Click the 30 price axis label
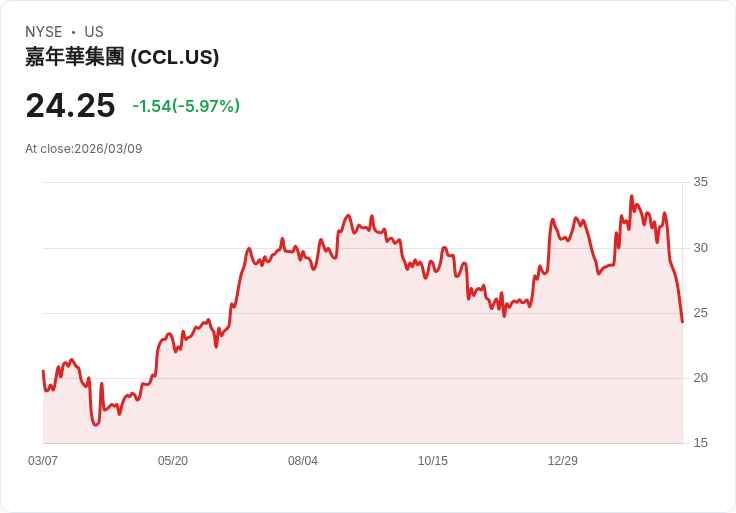 700,247
